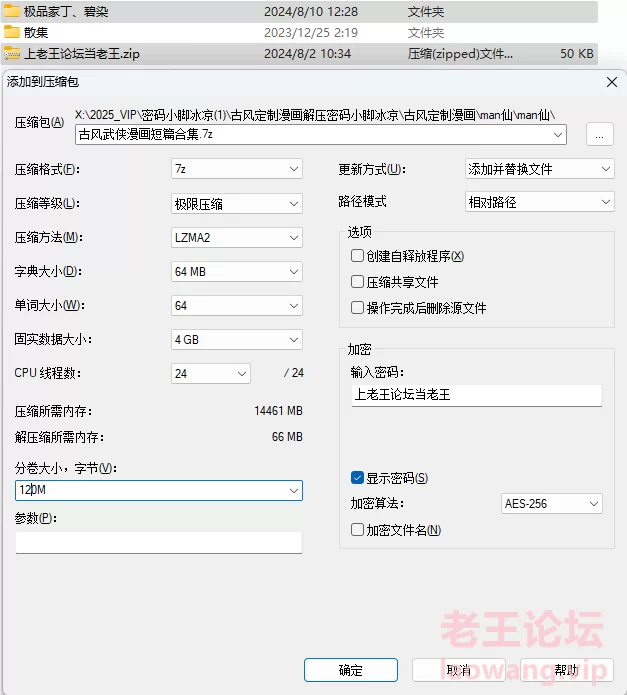The width and height of the screenshot is (627, 695).
Task: Click the 50 KB size cell
Action: point(576,54)
